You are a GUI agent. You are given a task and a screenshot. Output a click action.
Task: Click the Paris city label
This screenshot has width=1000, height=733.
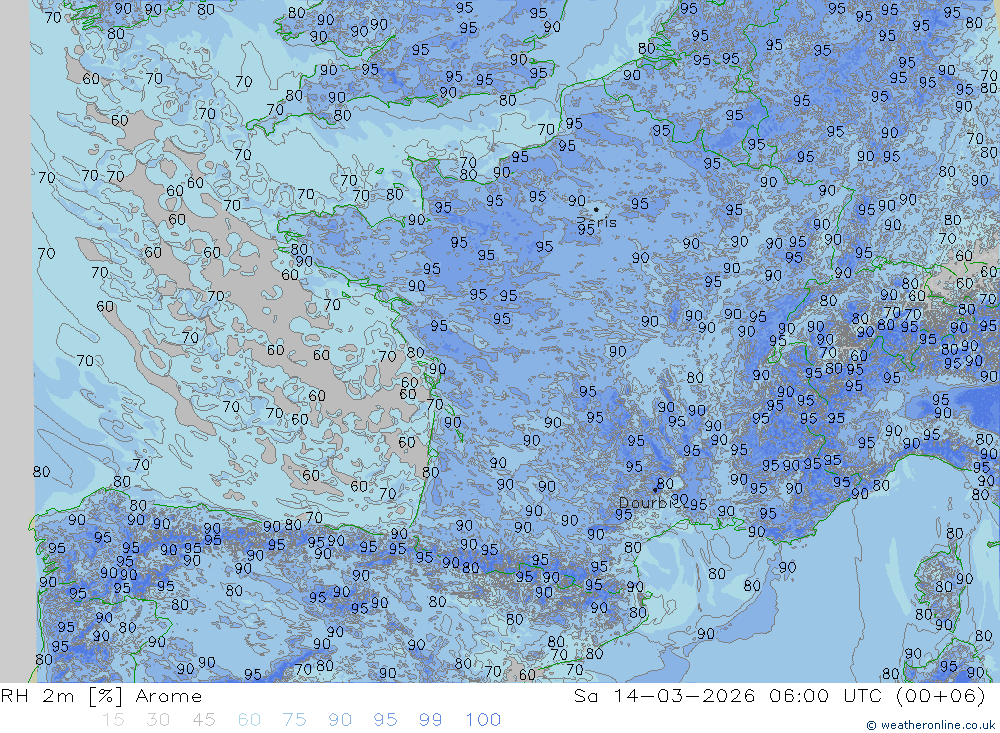(597, 222)
